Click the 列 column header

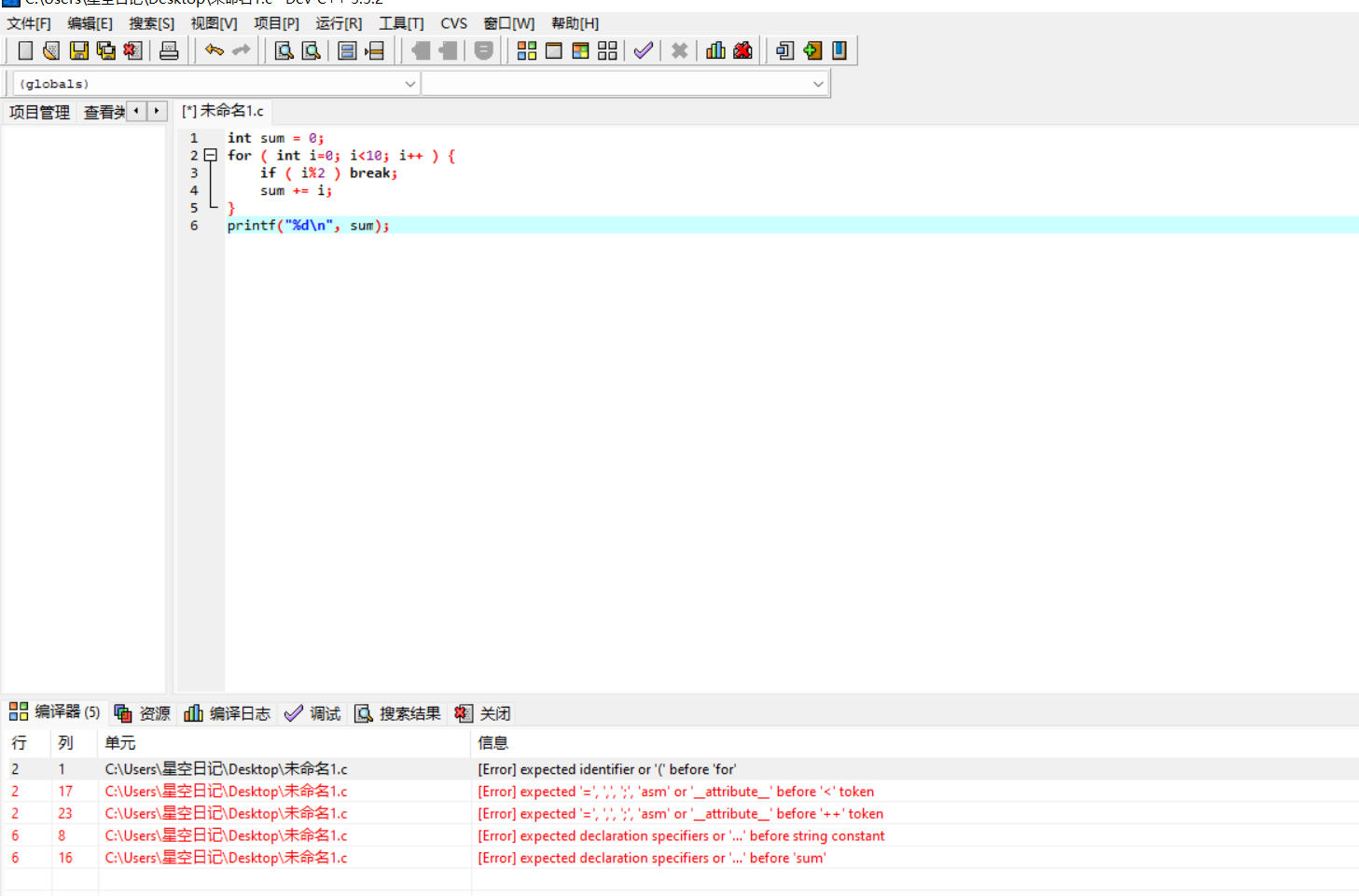74,743
